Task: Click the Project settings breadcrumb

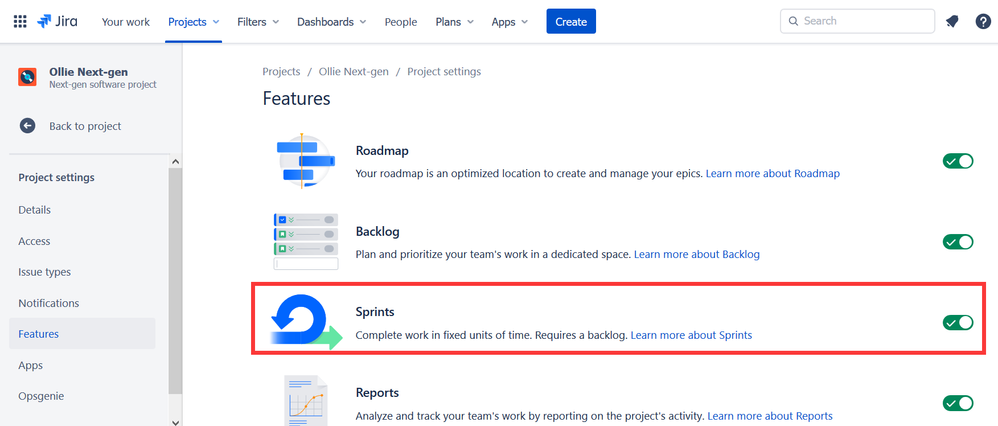Action: click(444, 71)
